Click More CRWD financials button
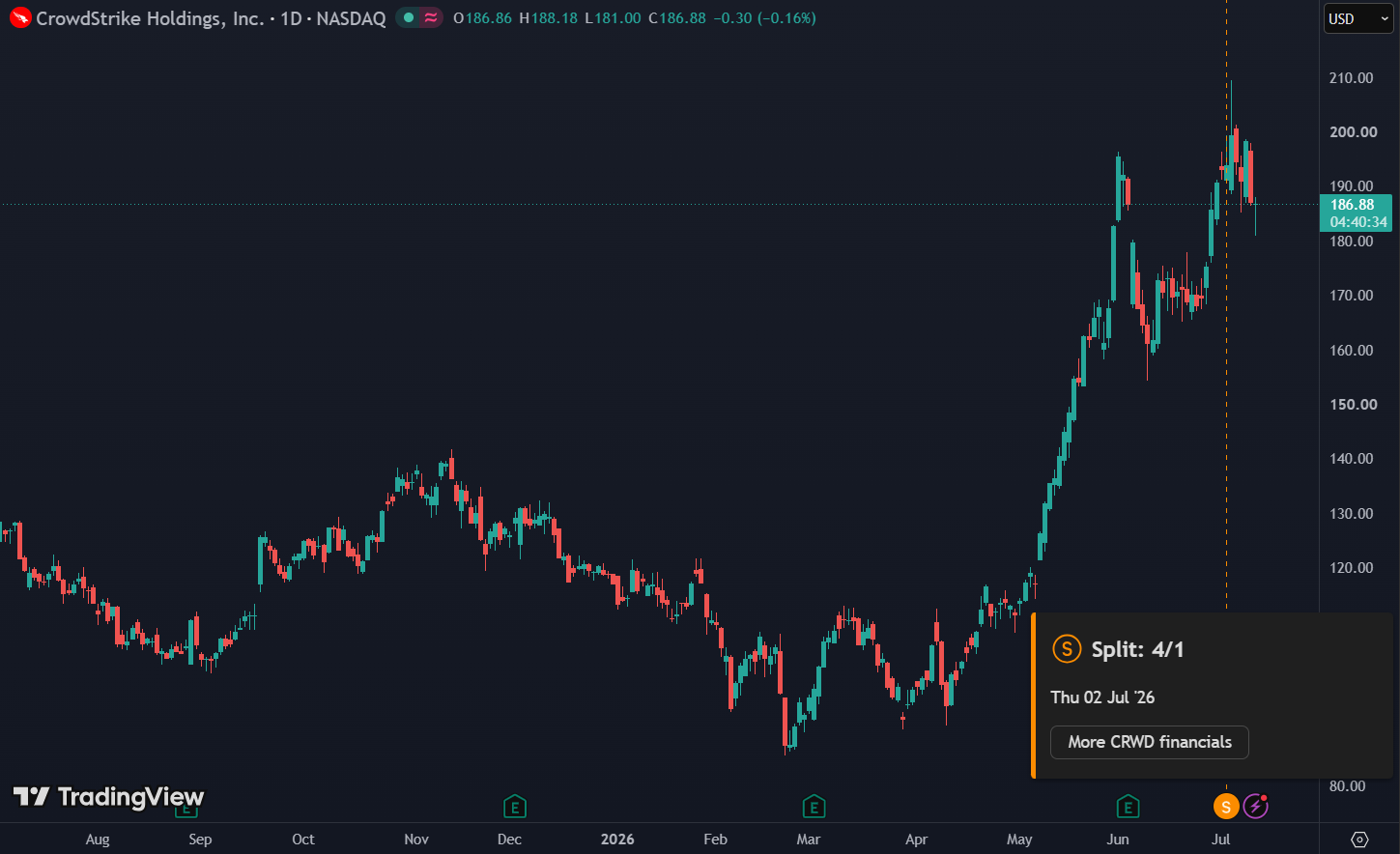This screenshot has width=1400, height=854. click(x=1150, y=742)
